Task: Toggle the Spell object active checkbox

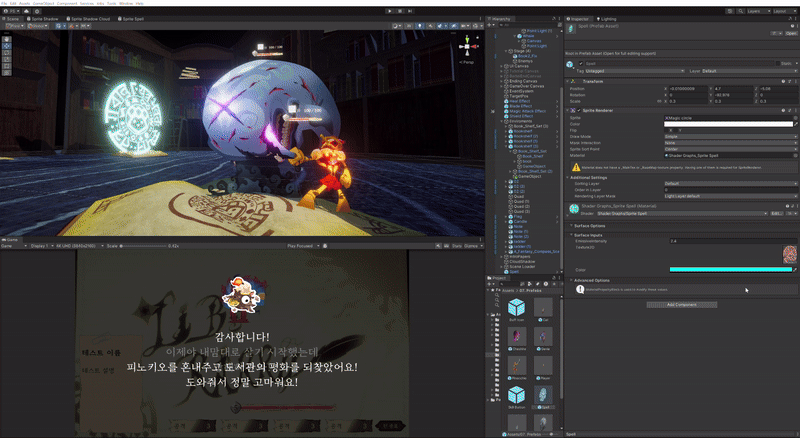Action: pyautogui.click(x=581, y=64)
